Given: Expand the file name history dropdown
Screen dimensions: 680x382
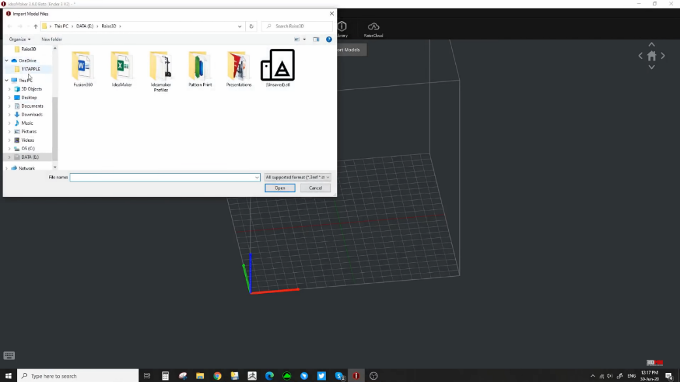Looking at the screenshot, I should point(257,177).
